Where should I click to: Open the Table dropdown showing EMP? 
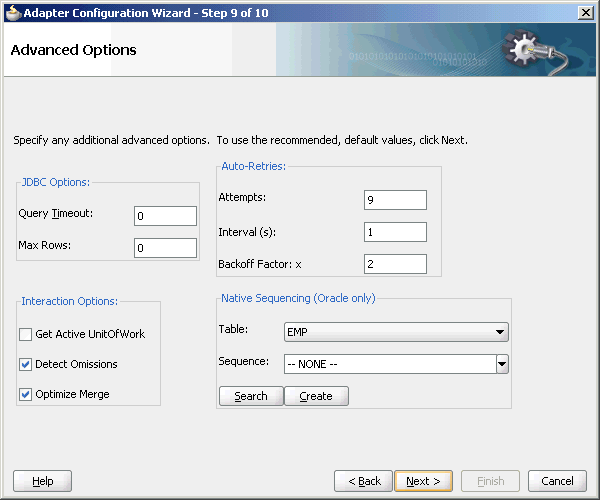(x=396, y=332)
